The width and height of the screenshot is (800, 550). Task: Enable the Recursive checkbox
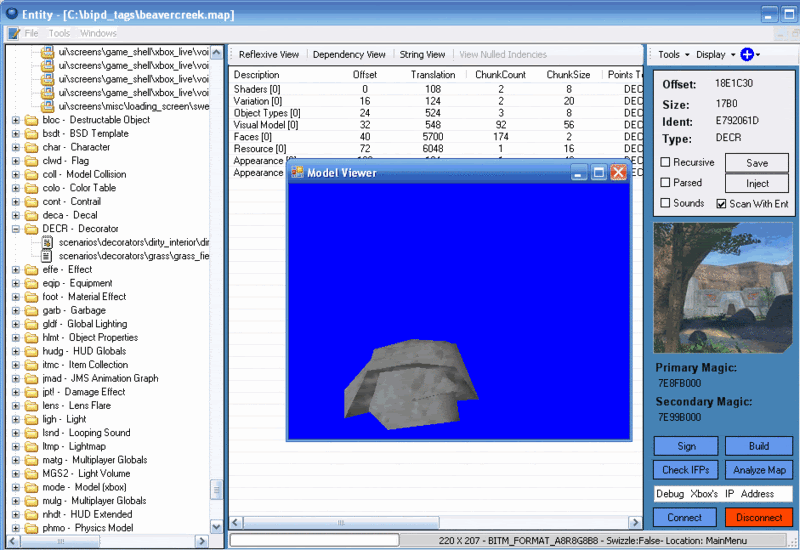665,162
